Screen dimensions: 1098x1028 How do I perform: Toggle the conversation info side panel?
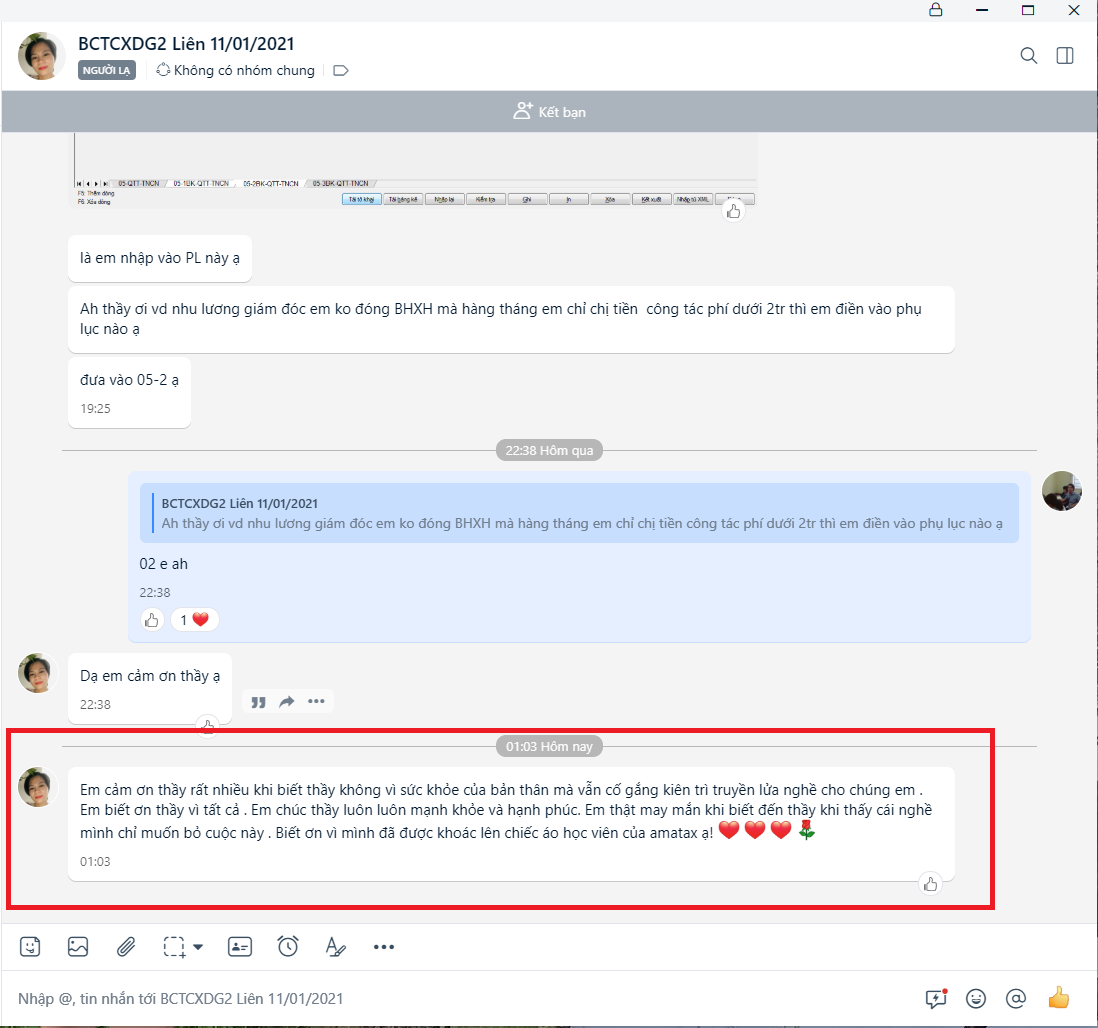tap(1065, 56)
